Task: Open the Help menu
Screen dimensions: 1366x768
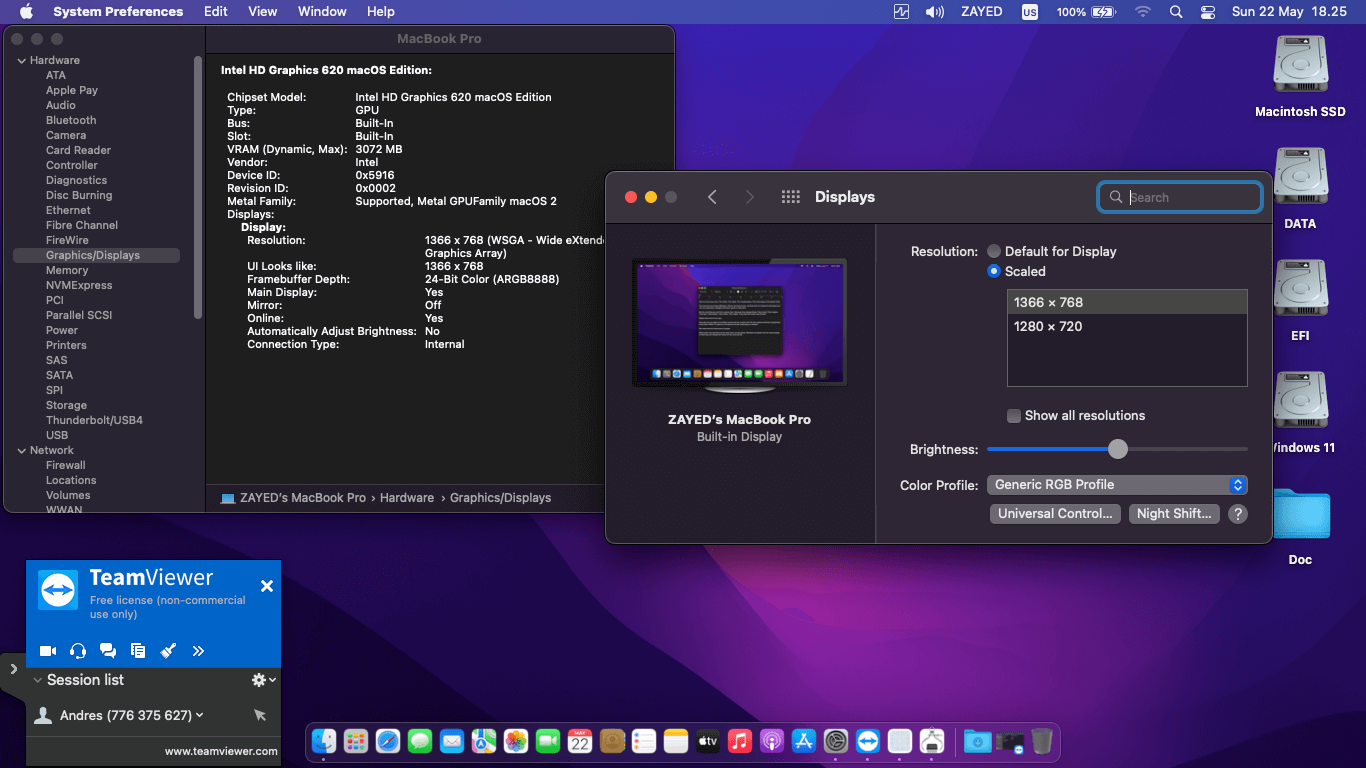Action: tap(381, 12)
